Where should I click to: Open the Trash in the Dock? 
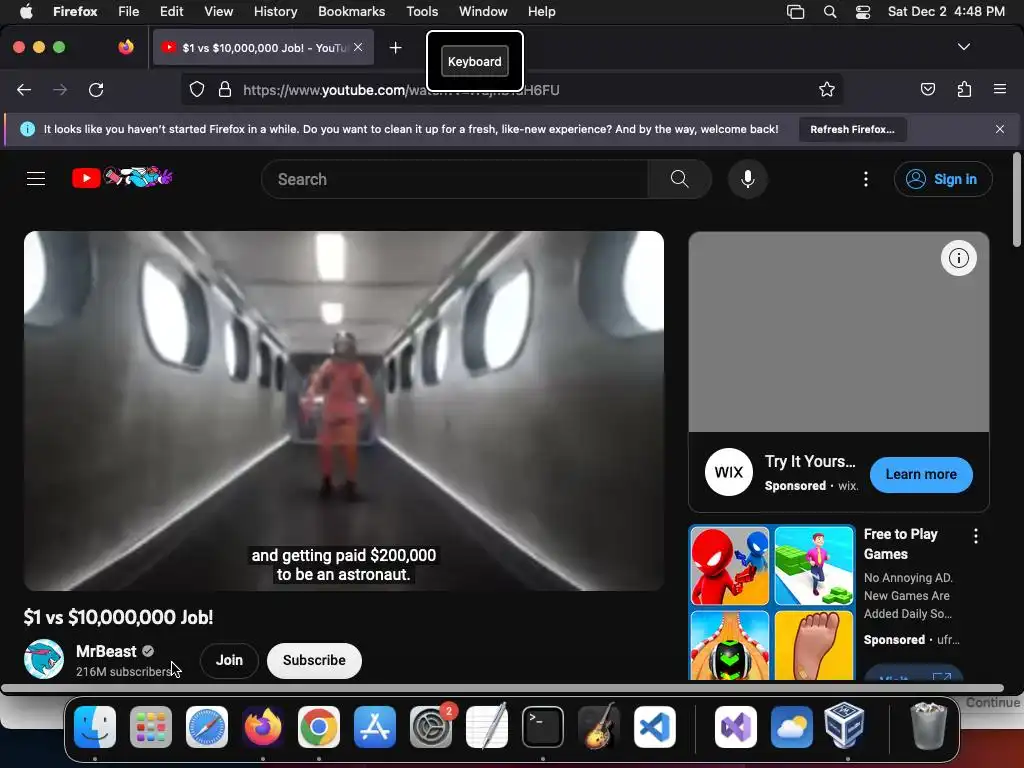coord(928,726)
